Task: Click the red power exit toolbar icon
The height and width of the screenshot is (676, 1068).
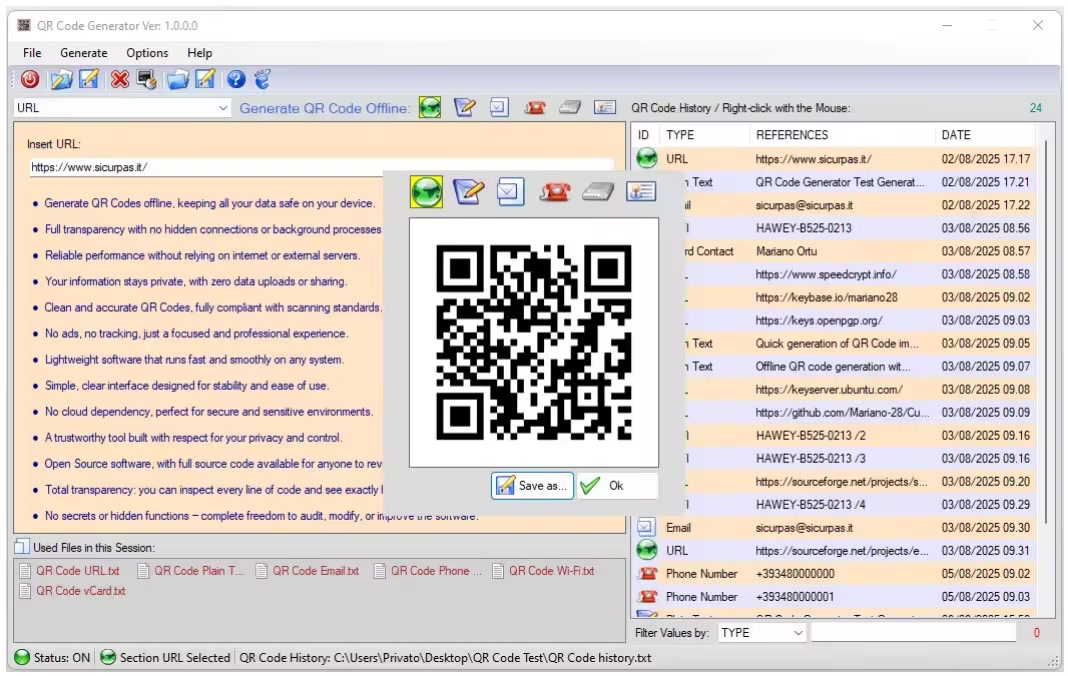Action: [29, 80]
